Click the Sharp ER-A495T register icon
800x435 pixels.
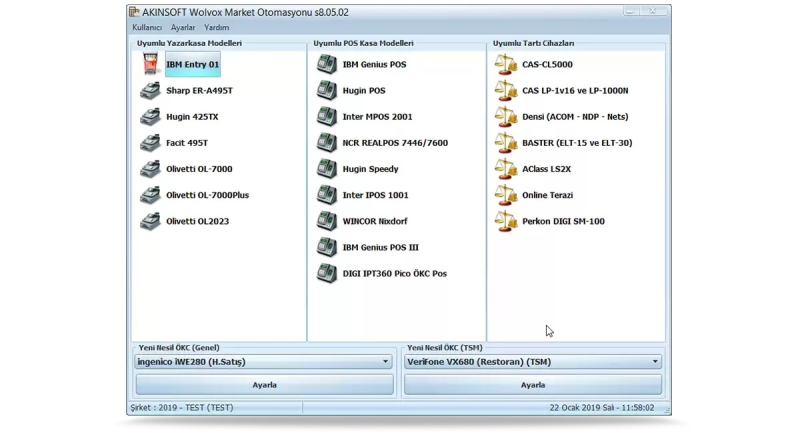tap(150, 91)
